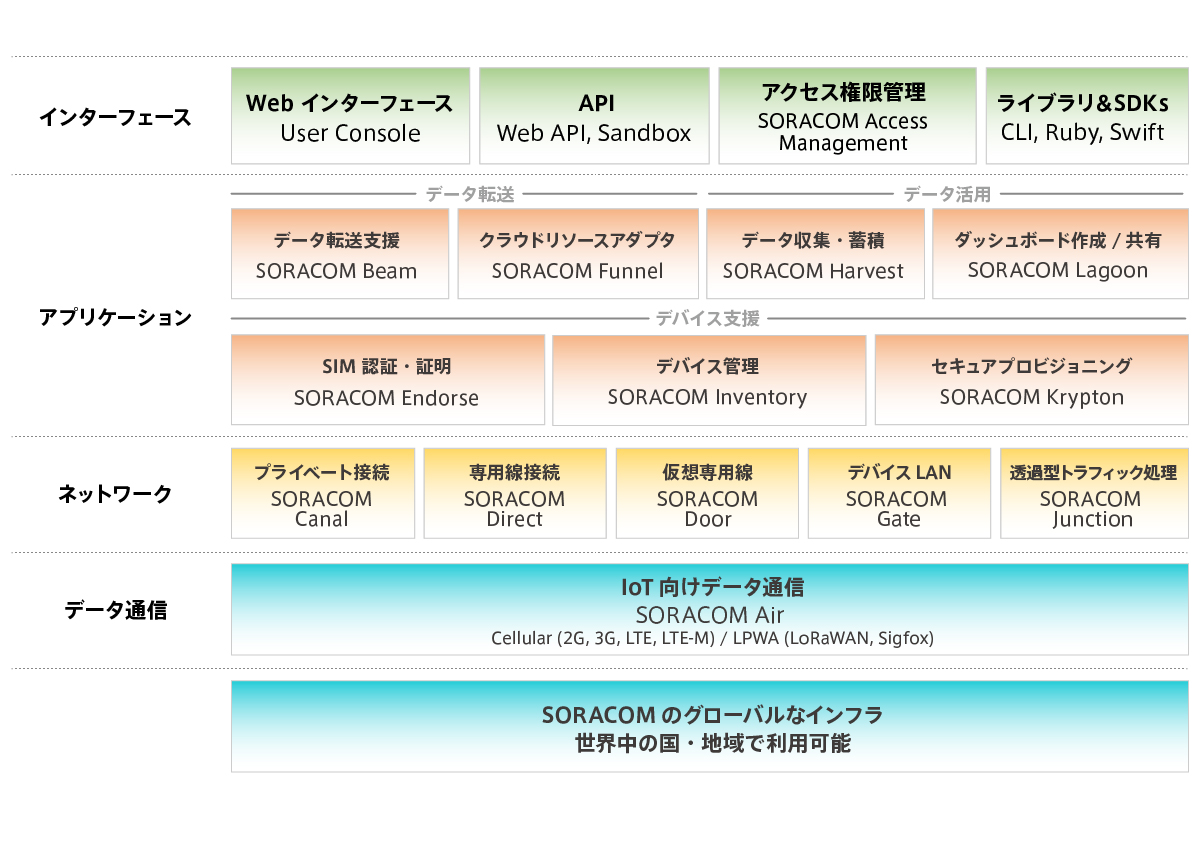The width and height of the screenshot is (1200, 850).
Task: Click the データ通信 layer label
Action: tap(116, 610)
